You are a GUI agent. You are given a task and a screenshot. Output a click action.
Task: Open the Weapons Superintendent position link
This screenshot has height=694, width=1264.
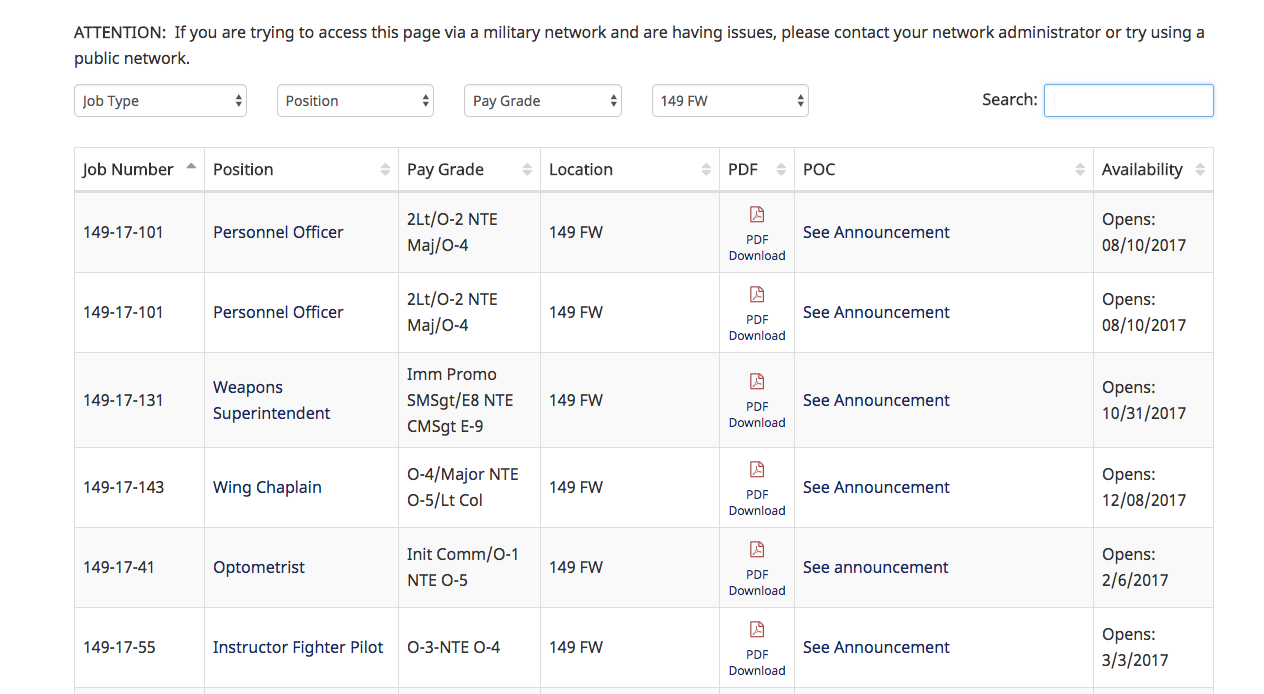coord(271,400)
